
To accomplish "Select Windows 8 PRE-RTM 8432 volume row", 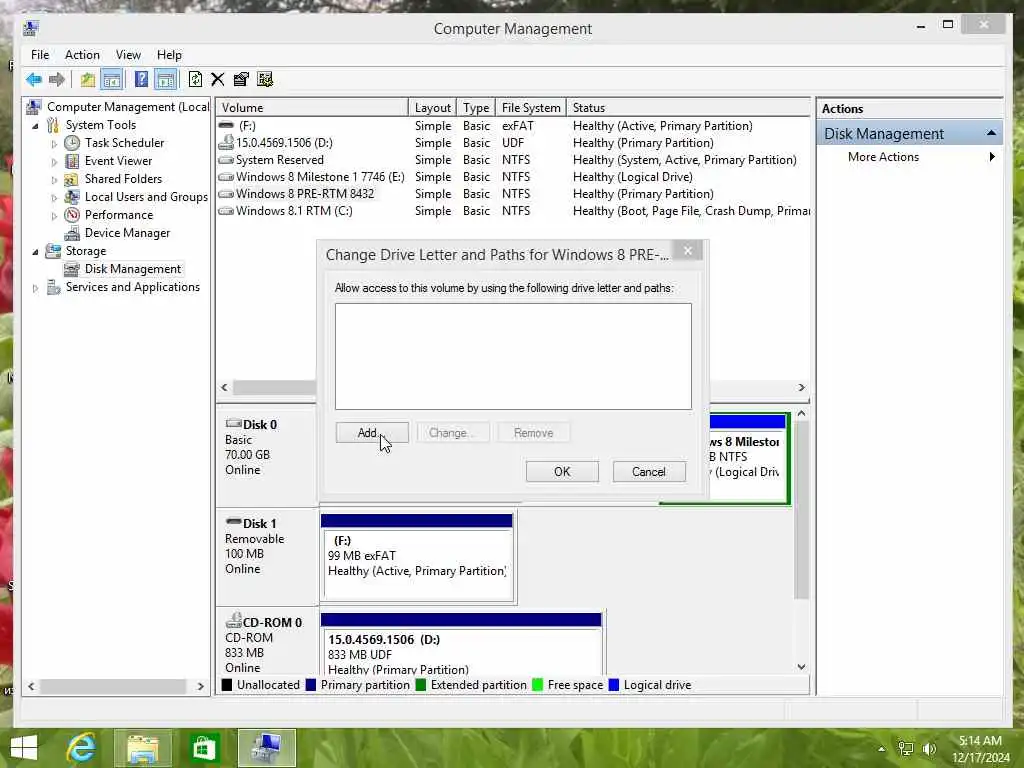I will (513, 194).
